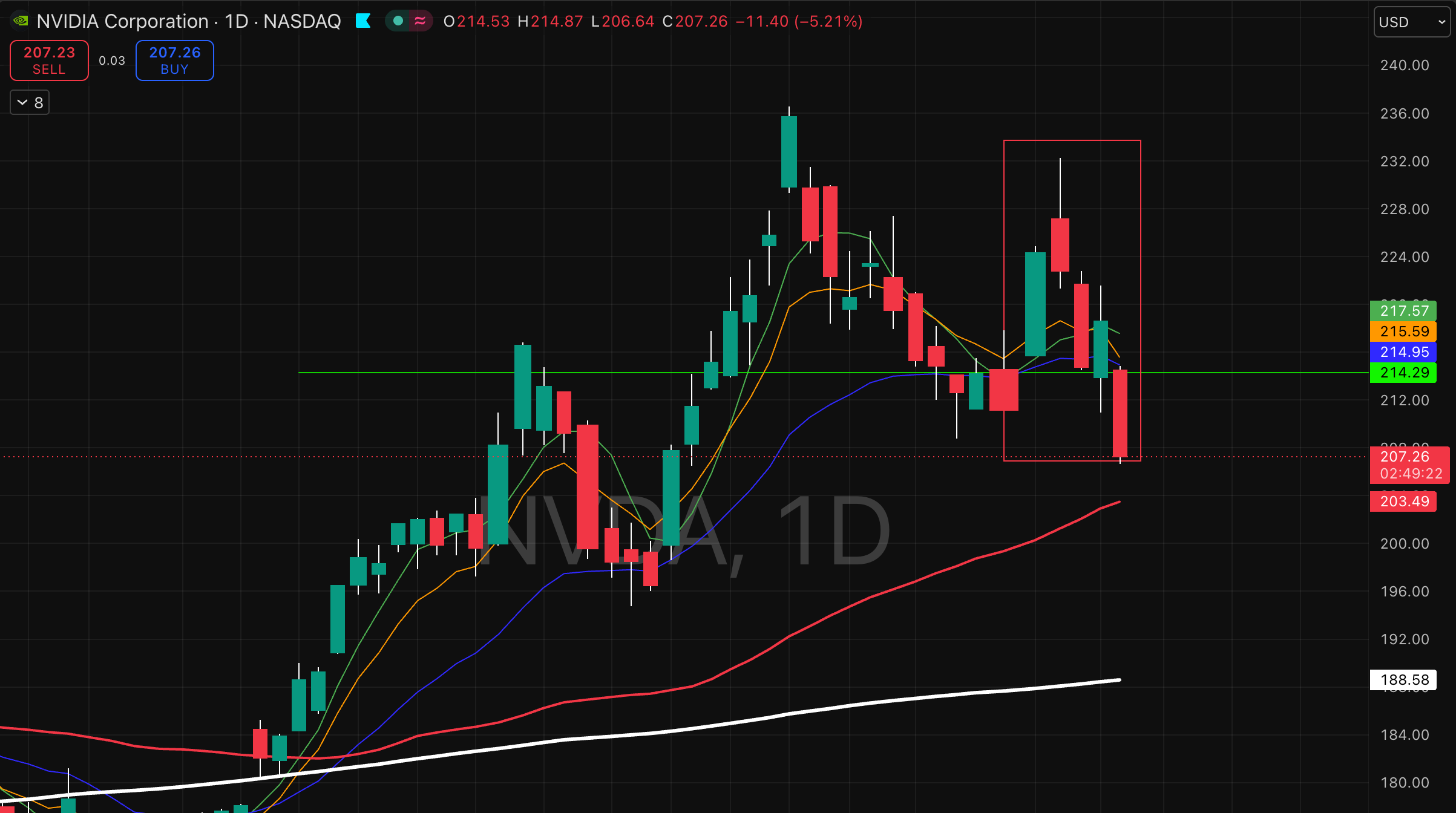Click the price change −11.40 (−5.21%)
The image size is (1456, 813).
pos(799,21)
